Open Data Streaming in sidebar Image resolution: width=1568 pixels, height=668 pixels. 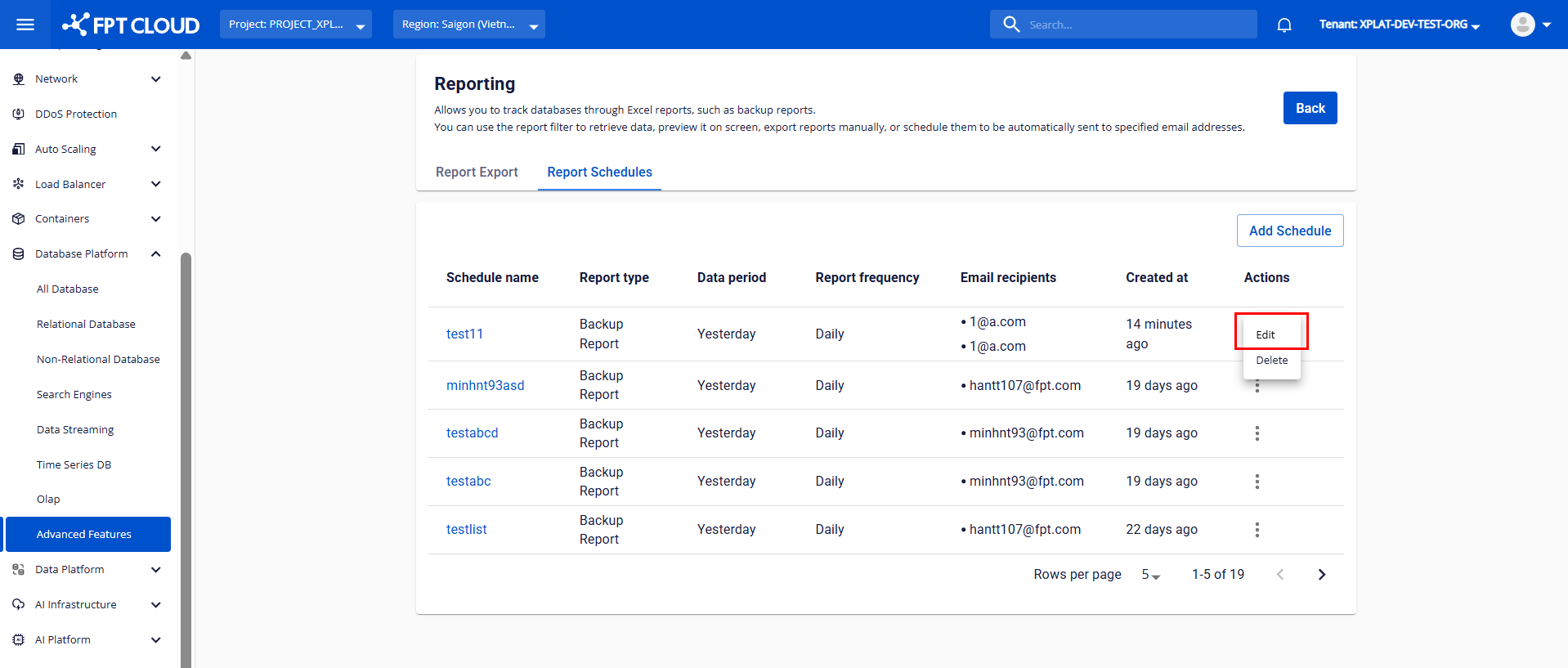75,430
